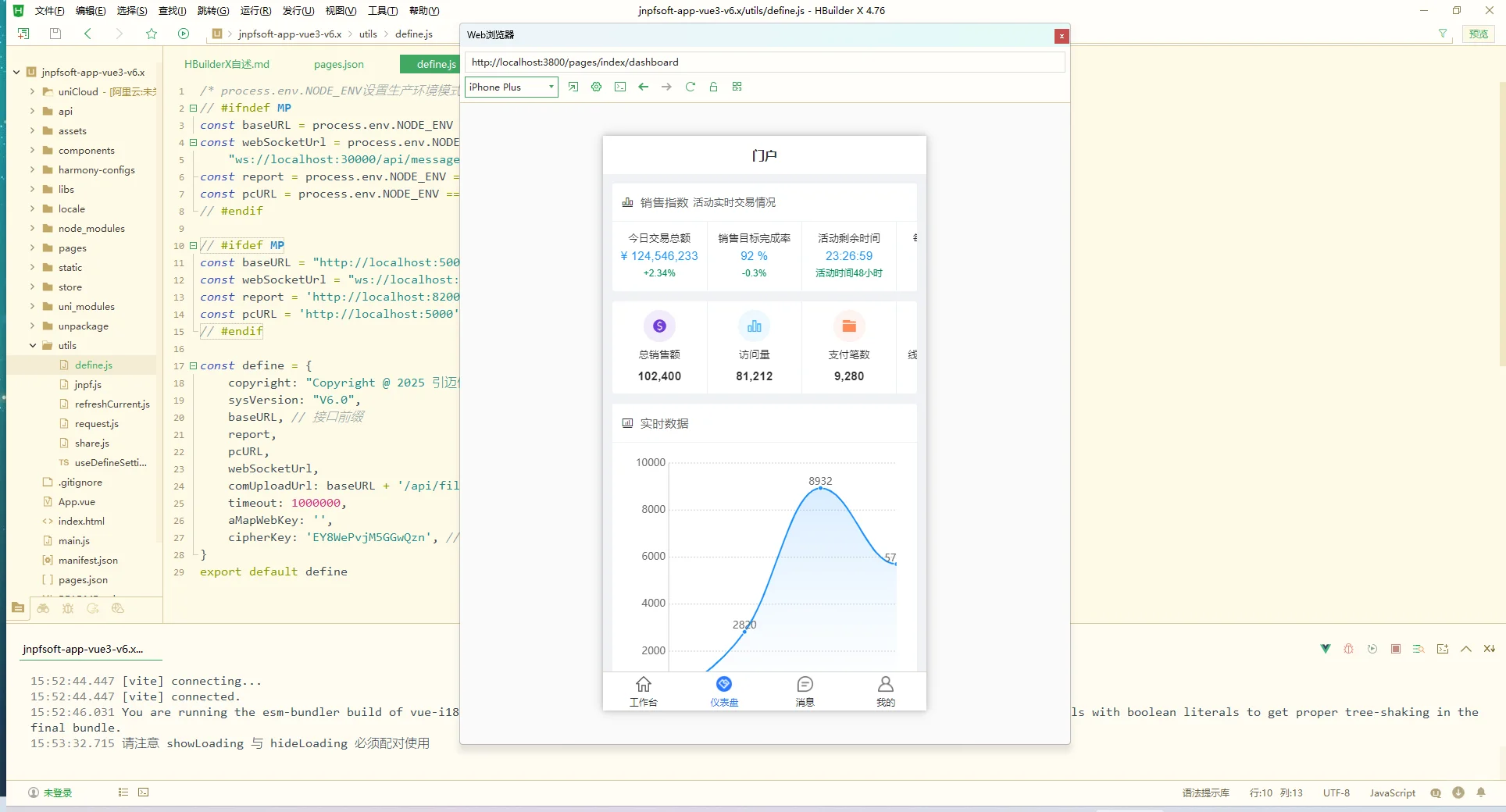Click the bug icon below file tree
The width and height of the screenshot is (1506, 812).
pos(68,608)
